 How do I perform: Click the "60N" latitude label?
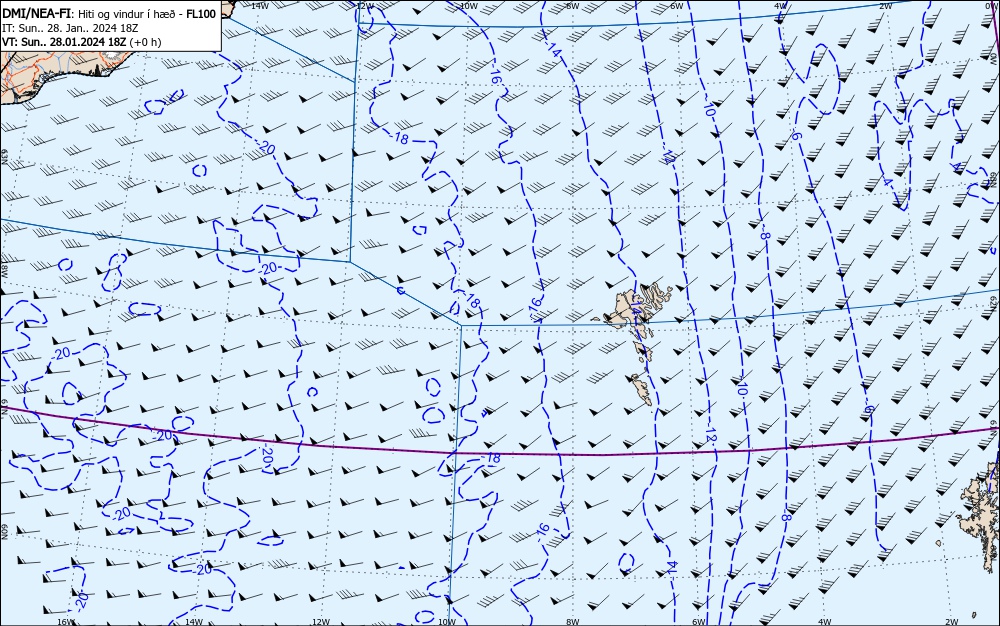tap(4, 532)
